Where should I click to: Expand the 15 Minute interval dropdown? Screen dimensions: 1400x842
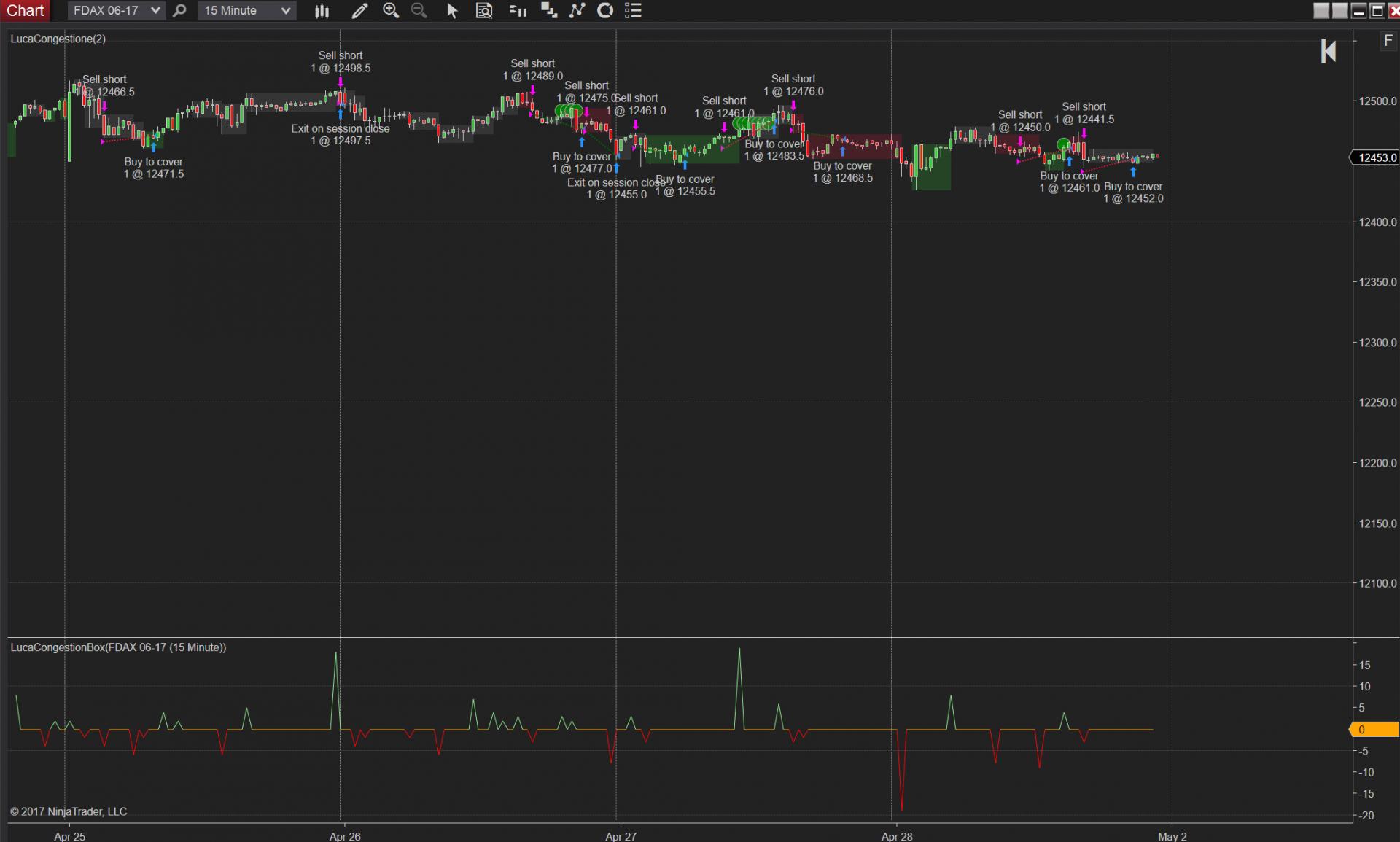[286, 11]
